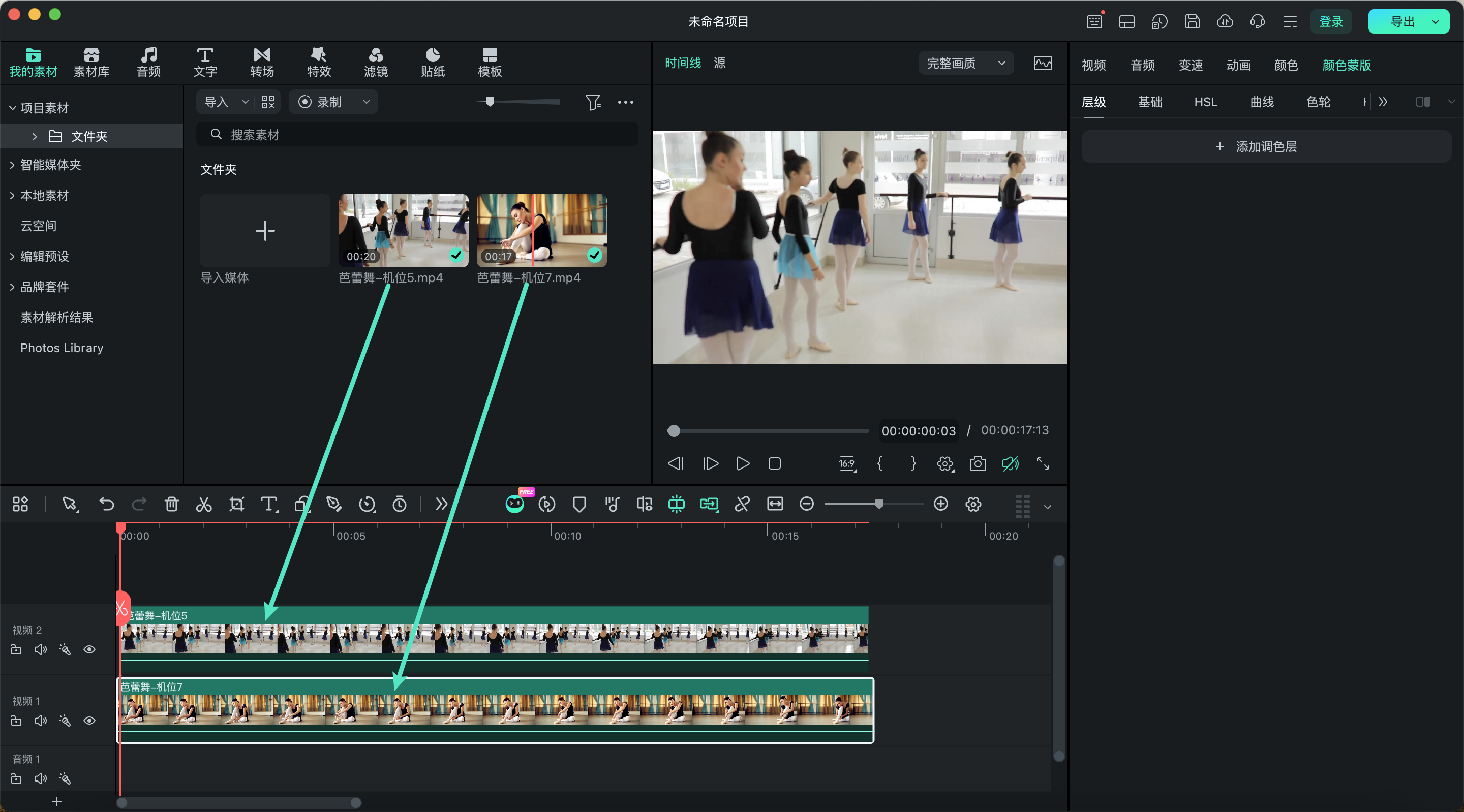Screen dimensions: 1464x812
Task: Click the 导入 import button
Action: [217, 102]
